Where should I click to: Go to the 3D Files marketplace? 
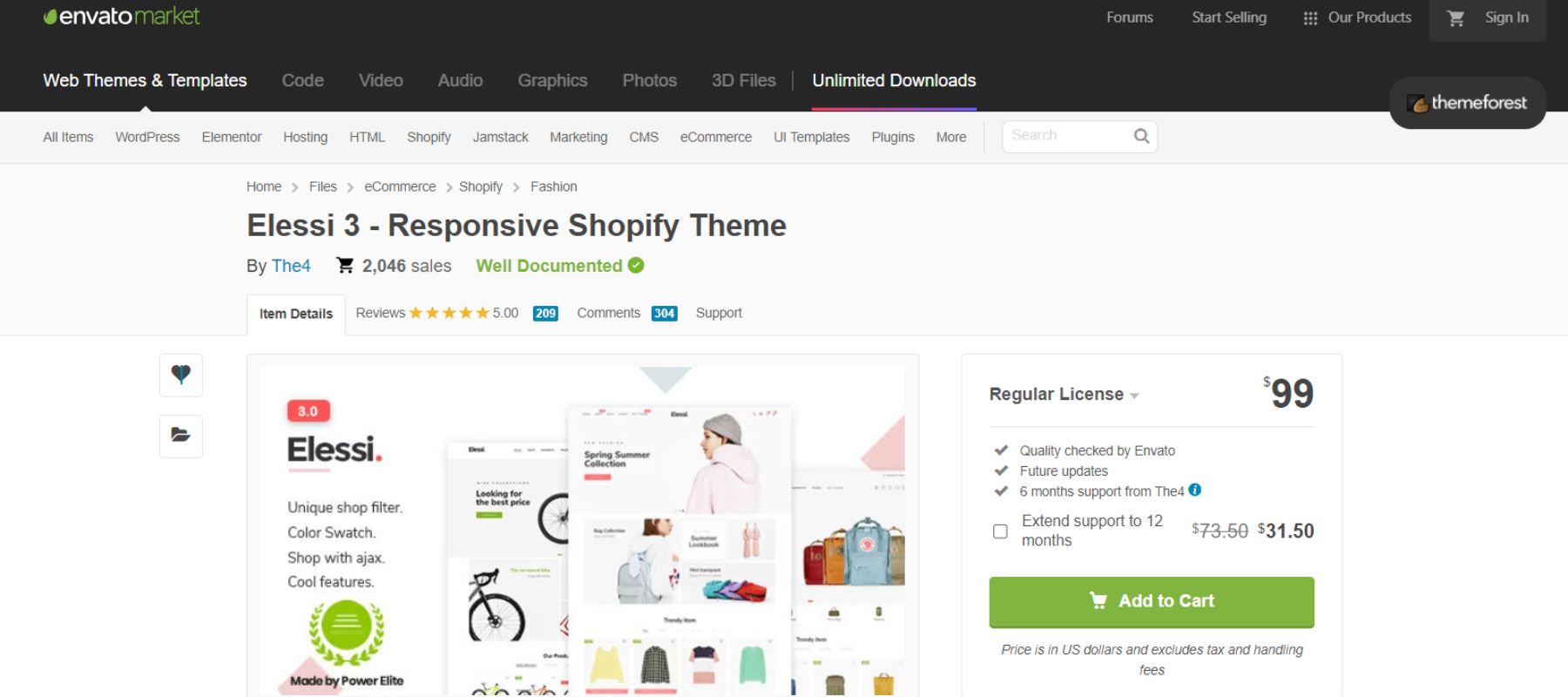tap(743, 80)
